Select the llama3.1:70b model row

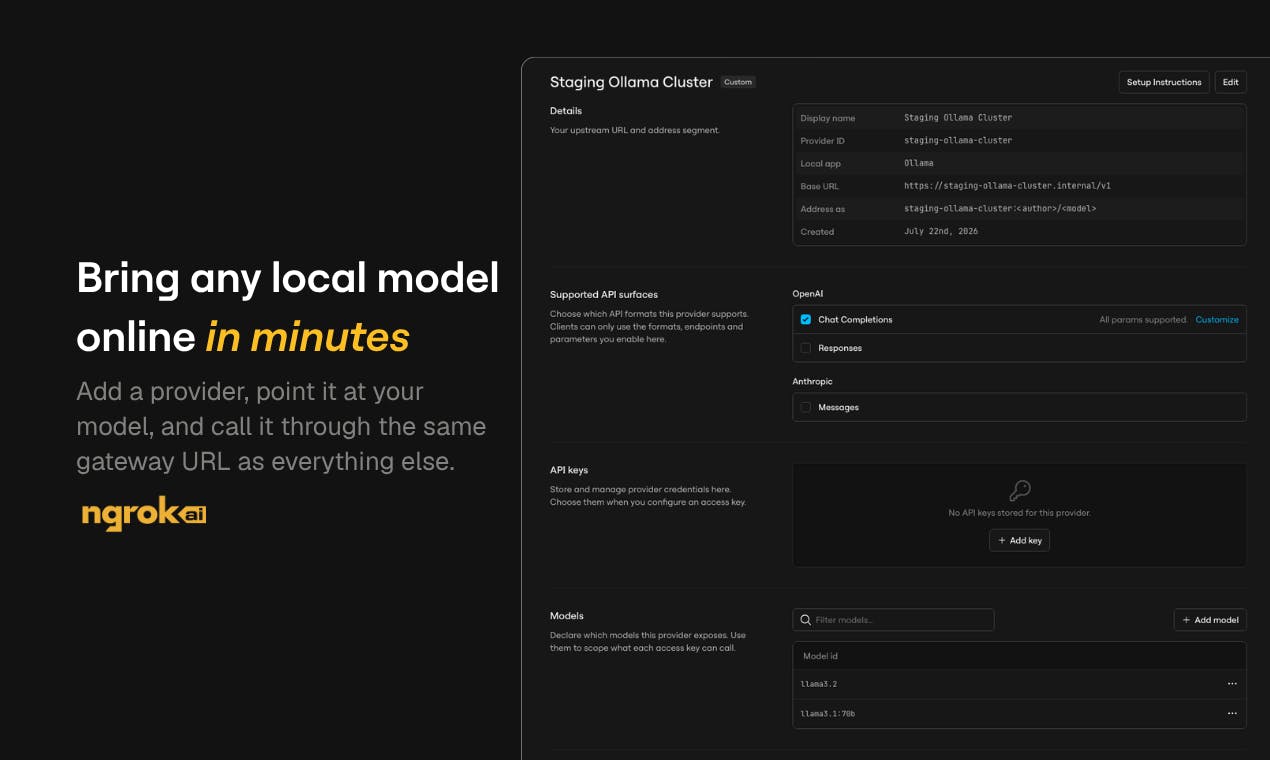1019,713
